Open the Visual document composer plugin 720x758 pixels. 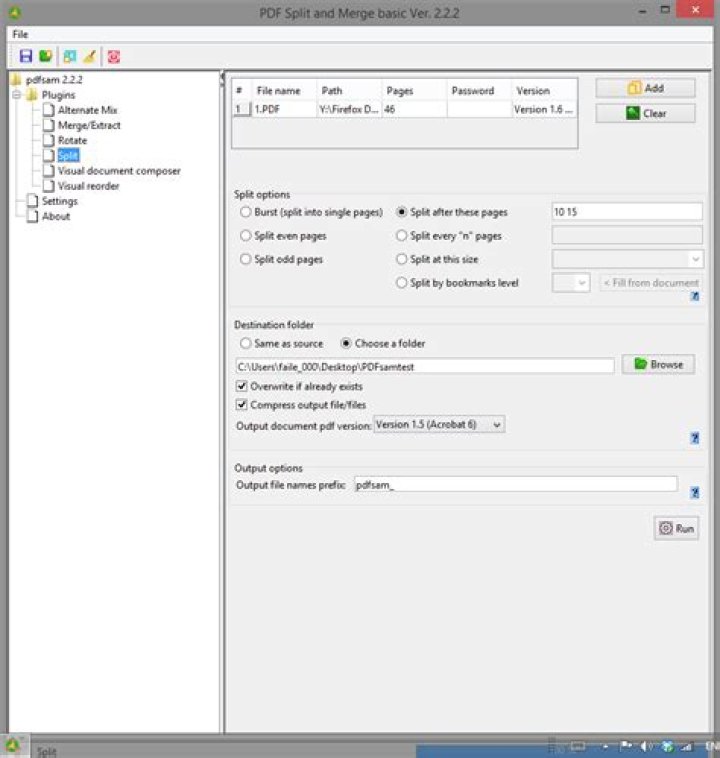(119, 171)
